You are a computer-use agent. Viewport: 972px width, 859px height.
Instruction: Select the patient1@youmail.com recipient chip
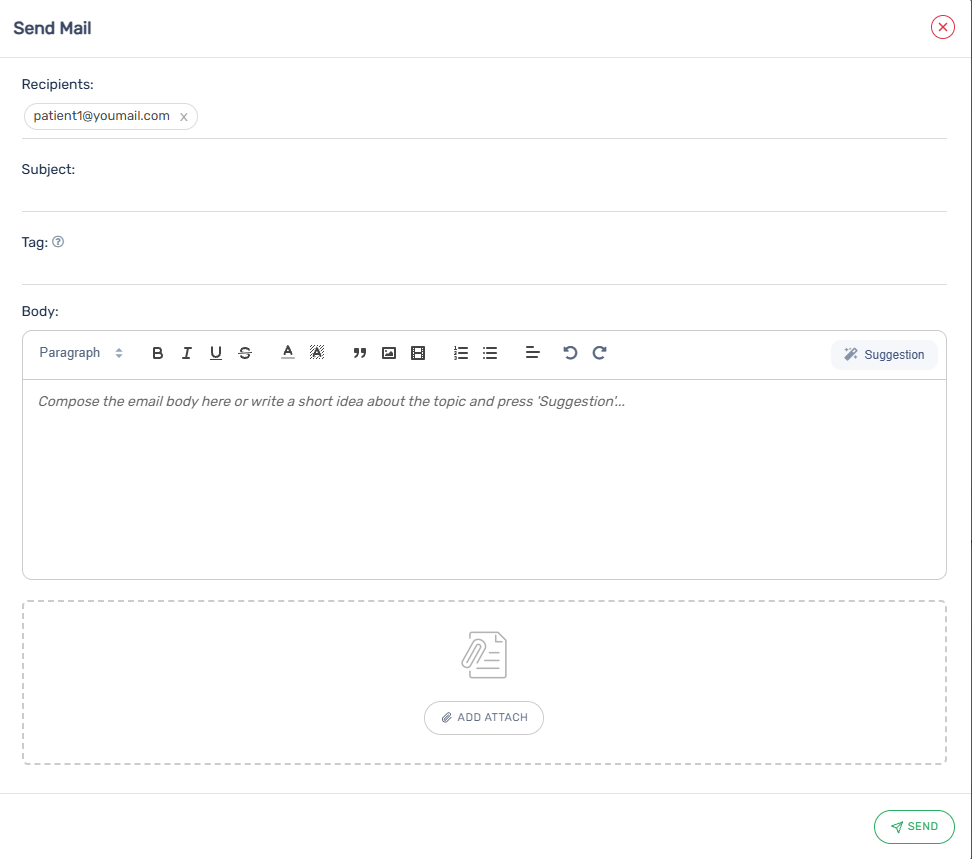coord(110,117)
